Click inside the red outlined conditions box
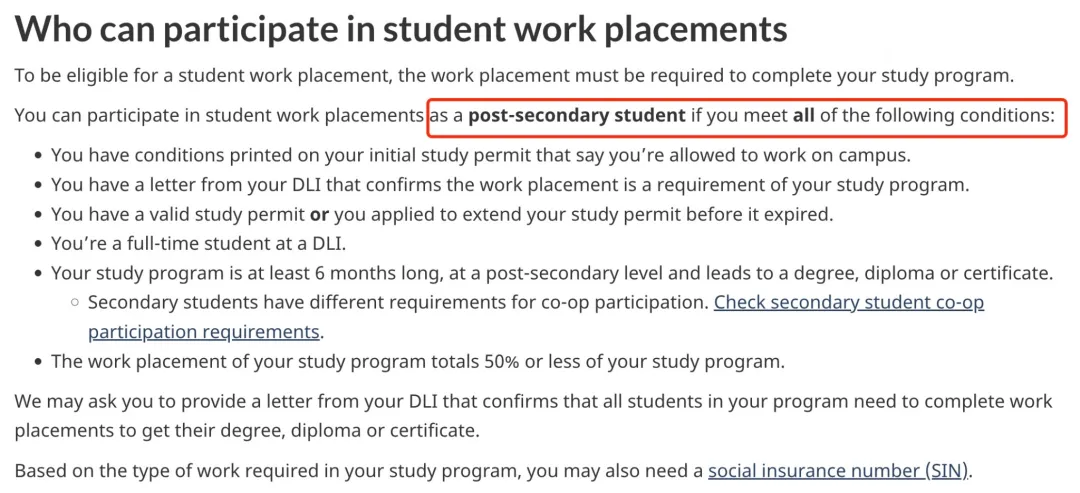The width and height of the screenshot is (1080, 493). pyautogui.click(x=745, y=116)
